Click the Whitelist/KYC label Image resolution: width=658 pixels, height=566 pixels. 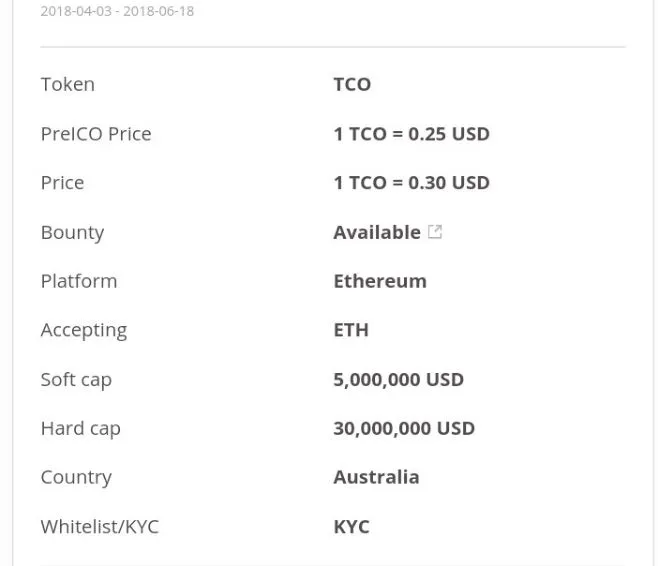coord(99,527)
